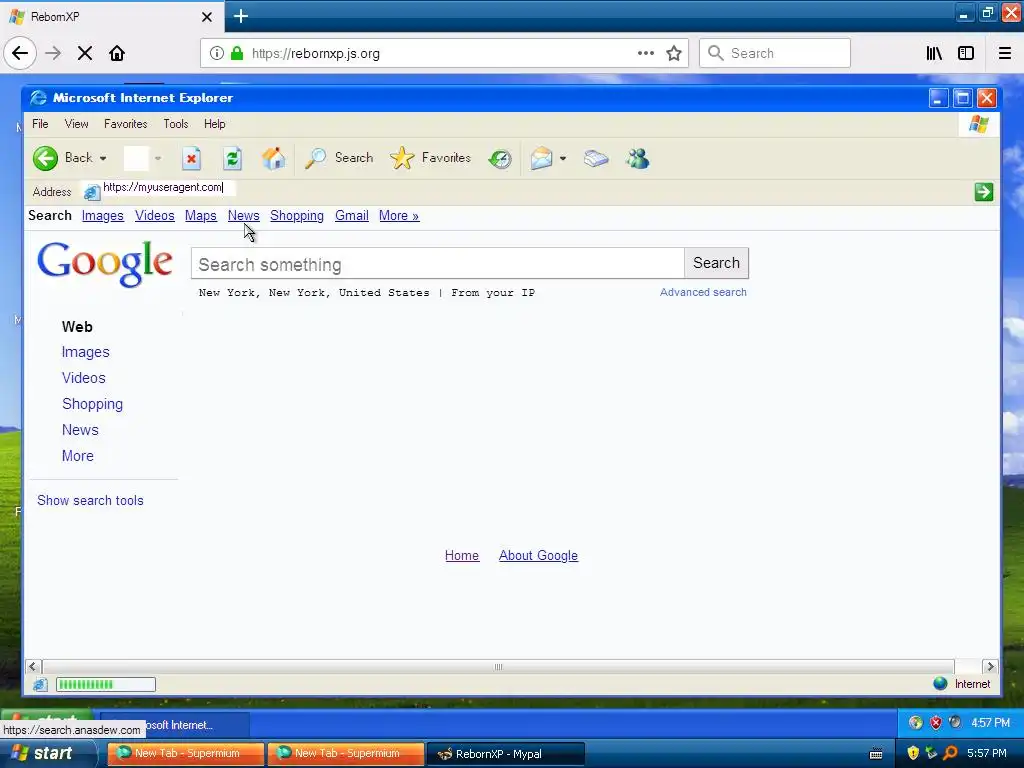Select Videos in the left sidebar
Viewport: 1024px width, 768px height.
pos(84,378)
